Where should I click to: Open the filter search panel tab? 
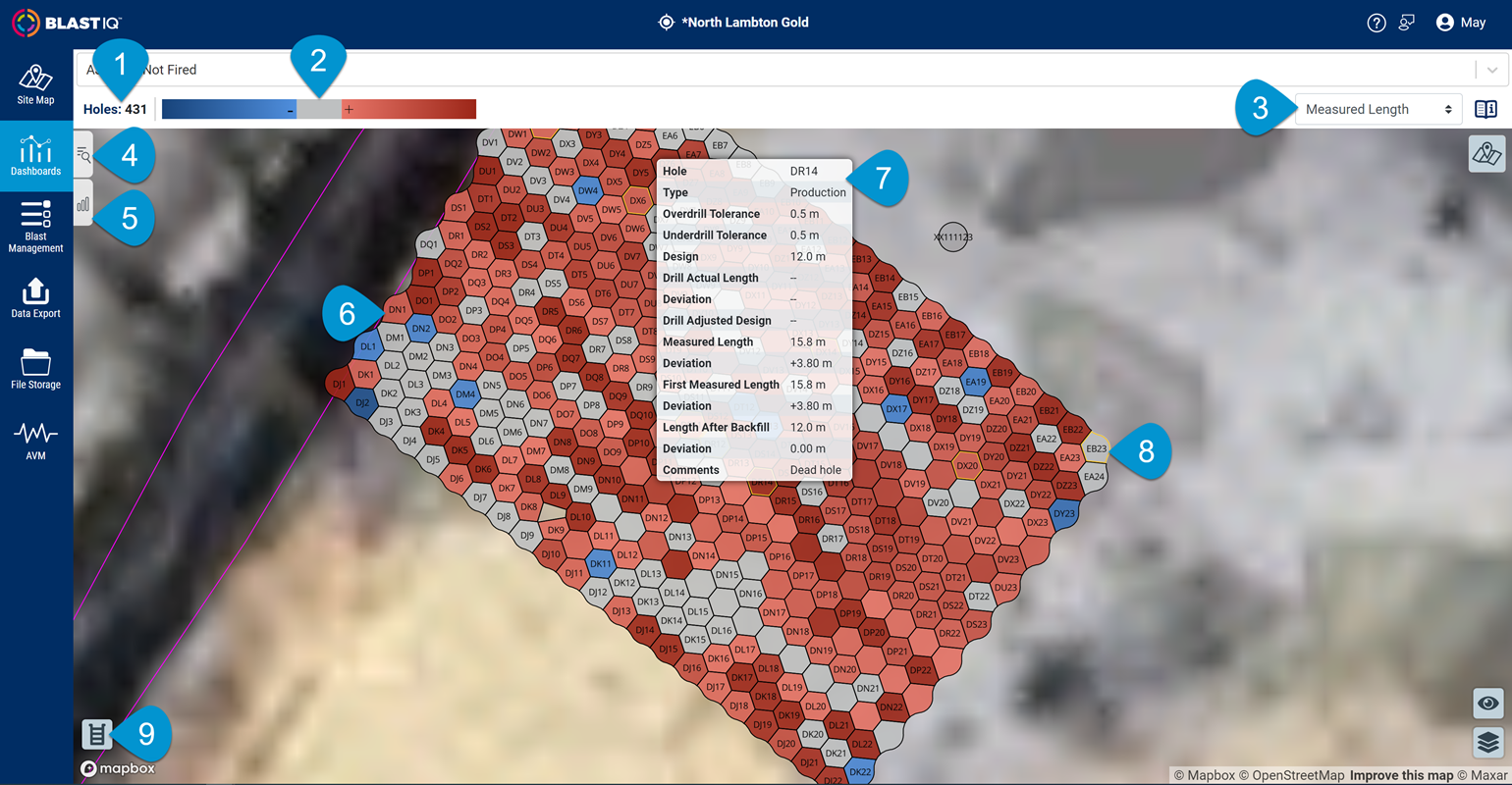pos(83,155)
